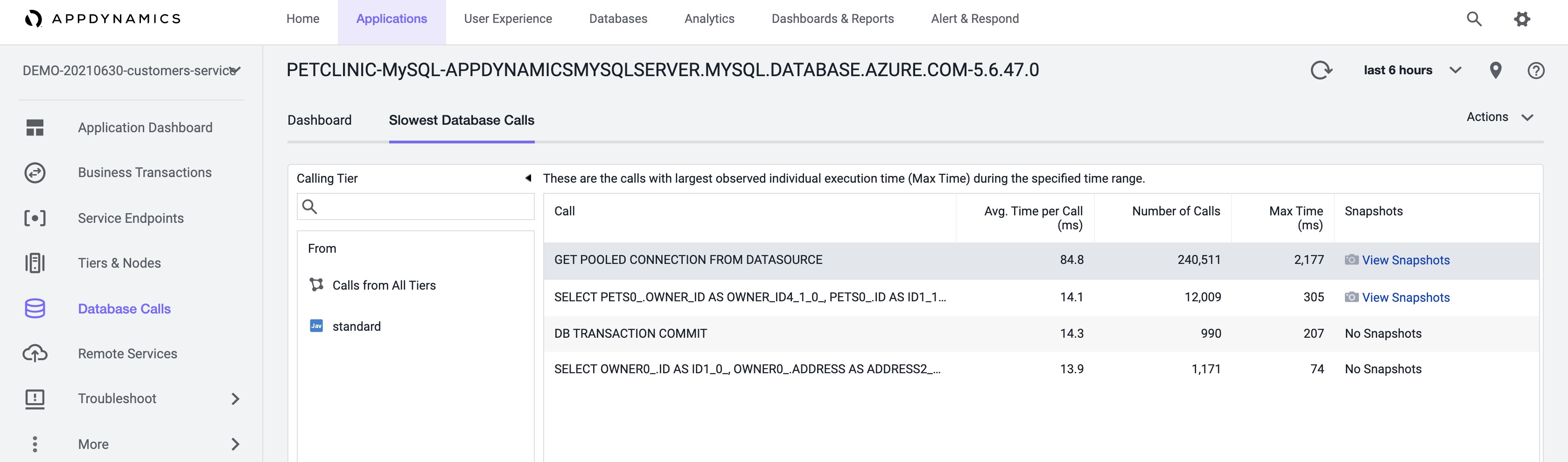This screenshot has width=1568, height=462.
Task: Expand the Troubleshoot submenu chevron
Action: pos(236,398)
